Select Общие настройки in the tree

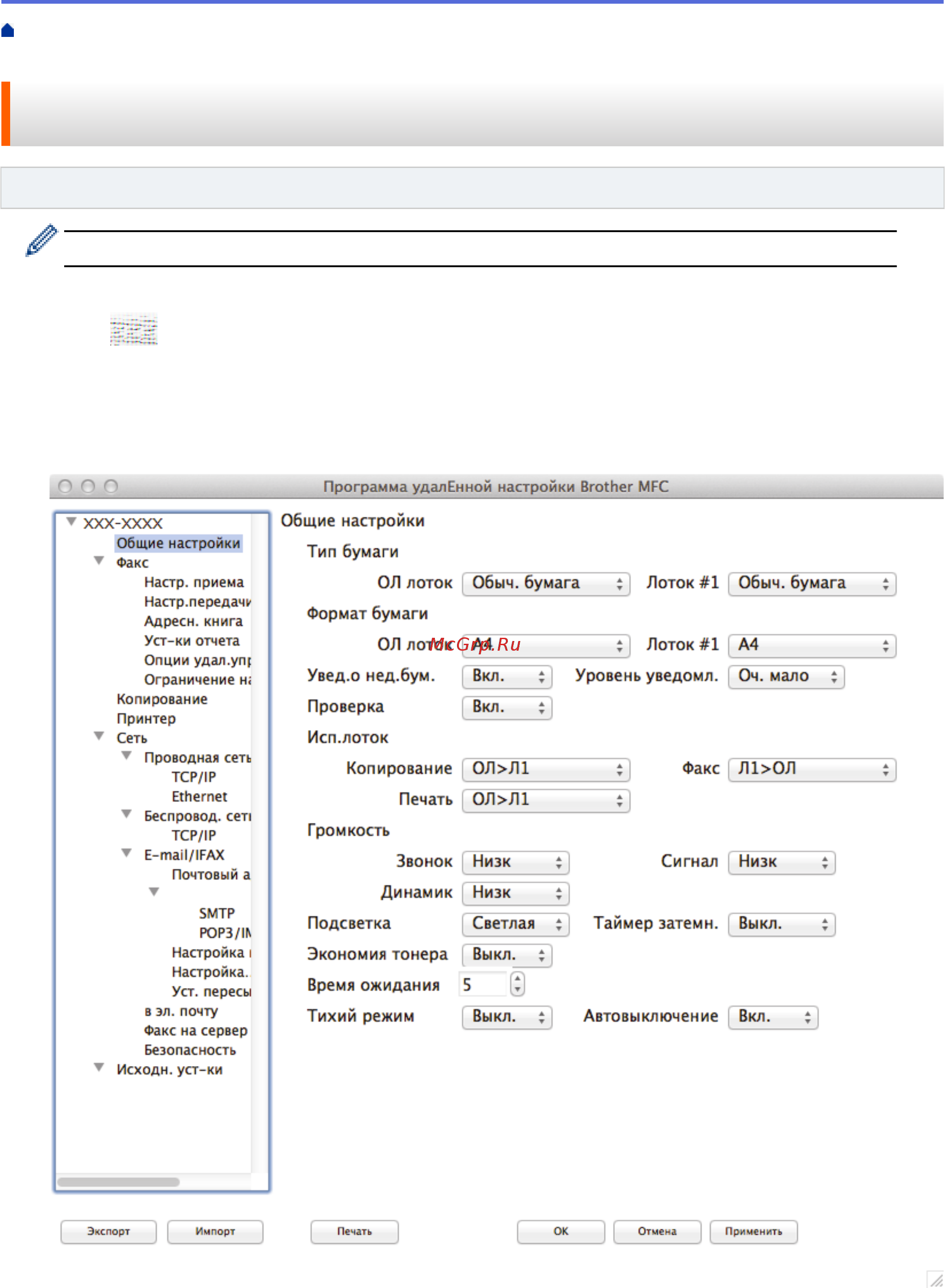pos(179,543)
